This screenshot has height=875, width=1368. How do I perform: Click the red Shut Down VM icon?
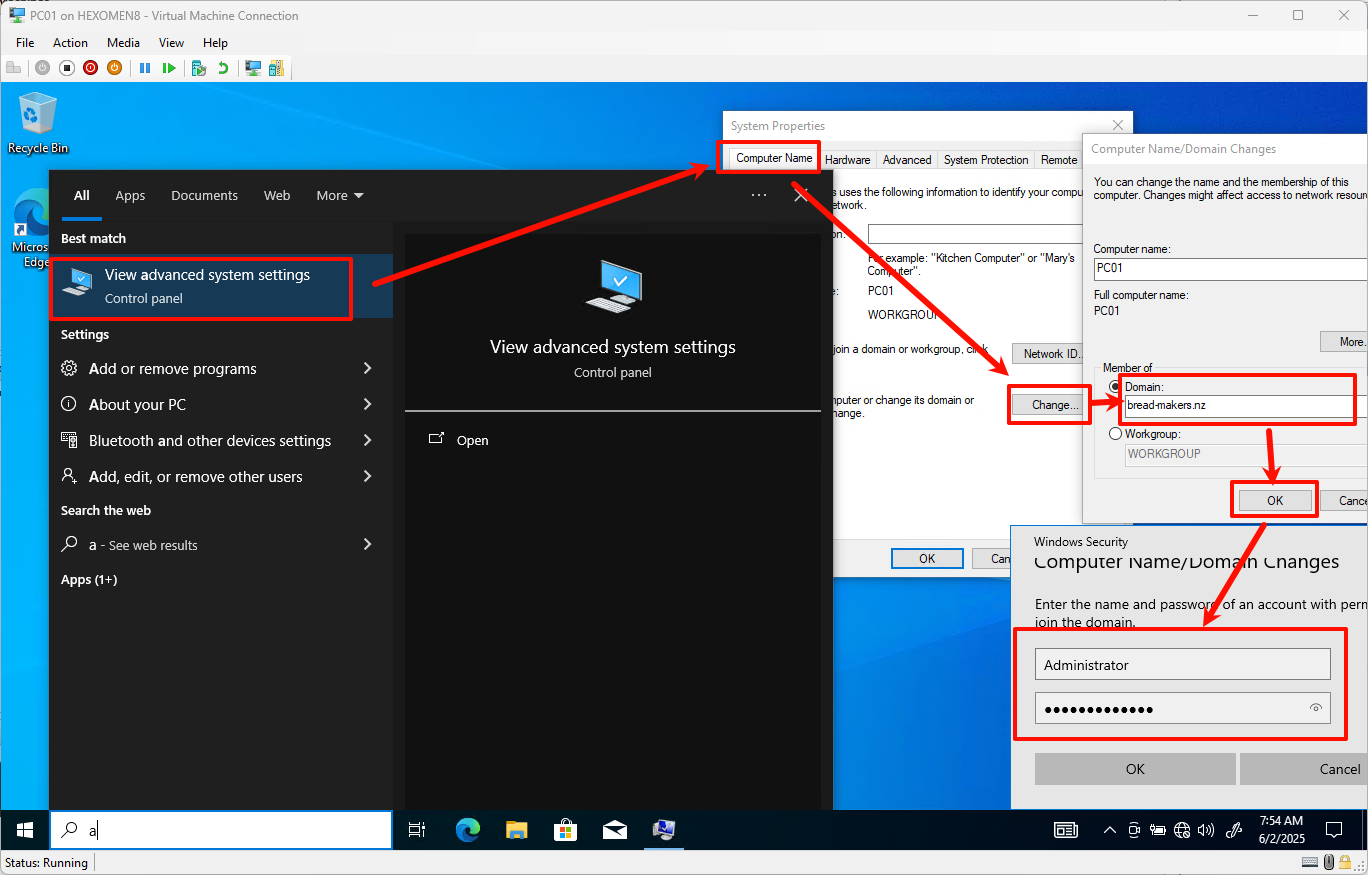(x=91, y=68)
